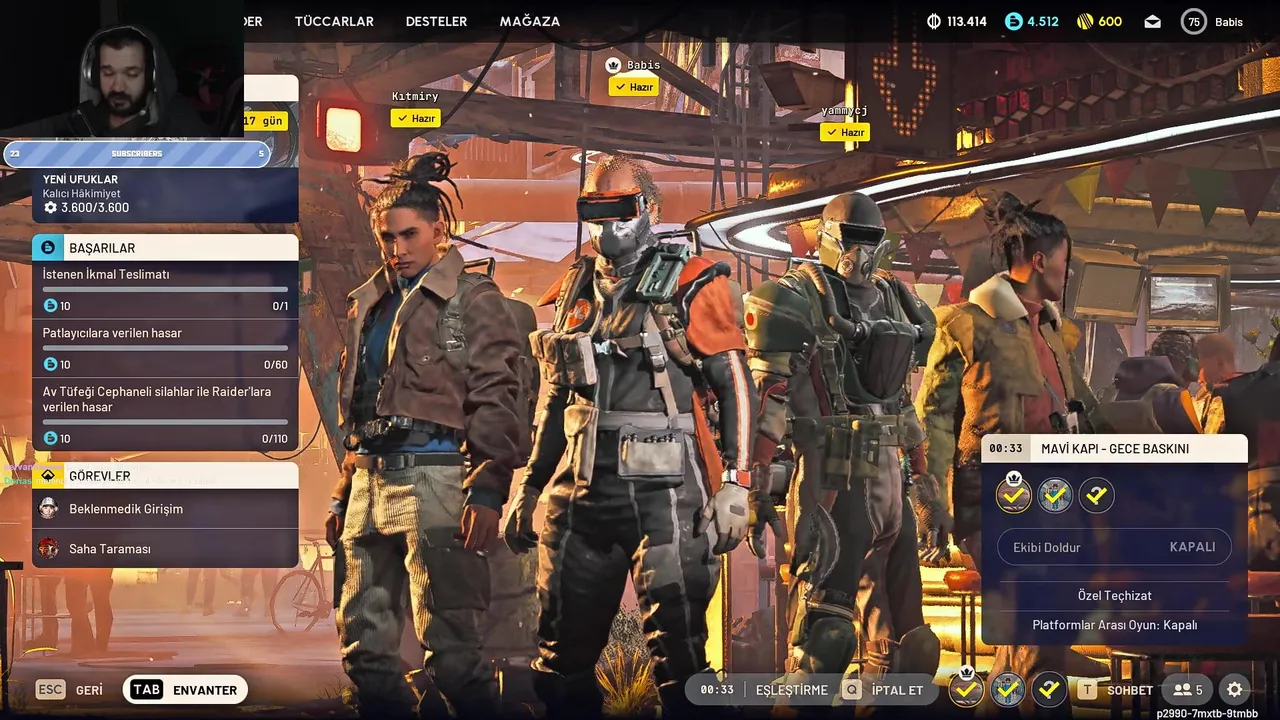Click reward icon under İstenen İkmal Teslimatı
Viewport: 1280px width, 720px height.
click(x=50, y=306)
